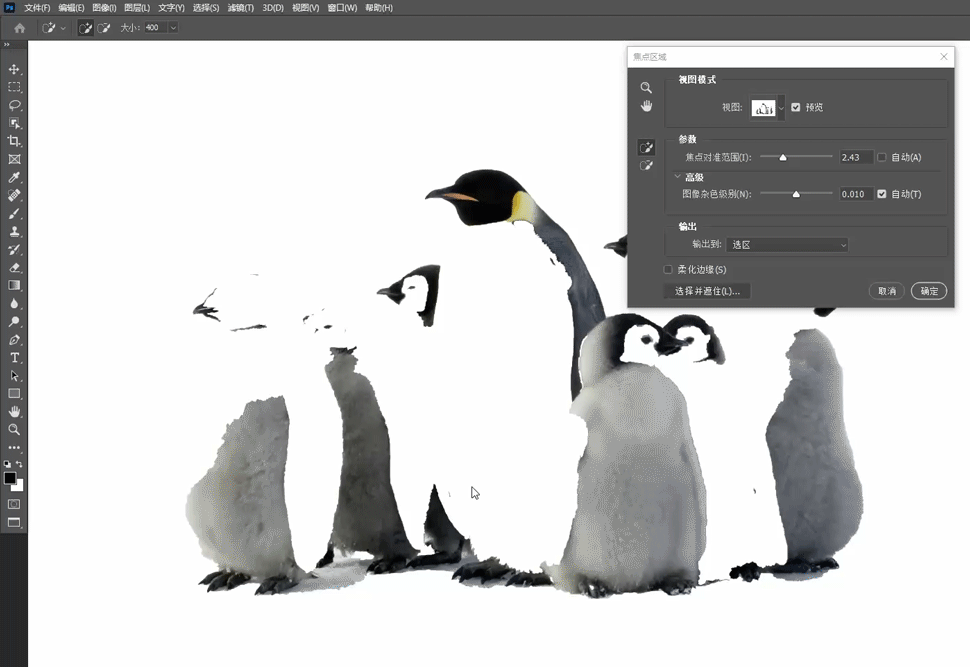Select the Horizontal Type tool
The height and width of the screenshot is (667, 970).
14,358
